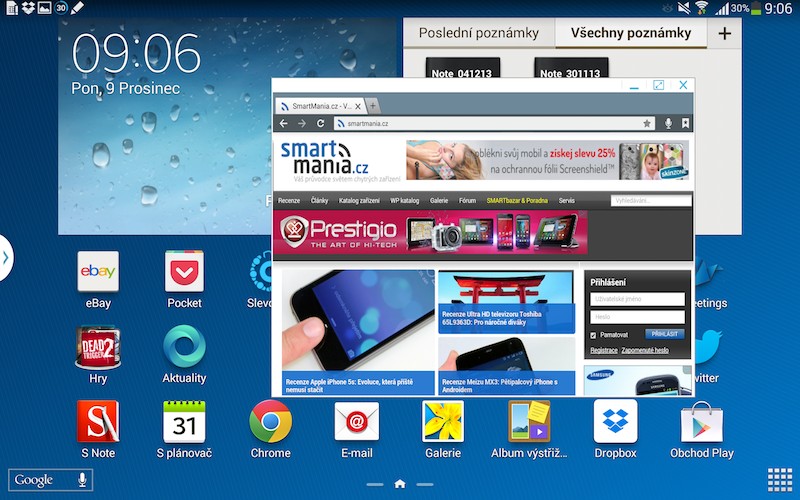Image resolution: width=800 pixels, height=500 pixels.
Task: Go back in the browser
Action: pos(284,123)
